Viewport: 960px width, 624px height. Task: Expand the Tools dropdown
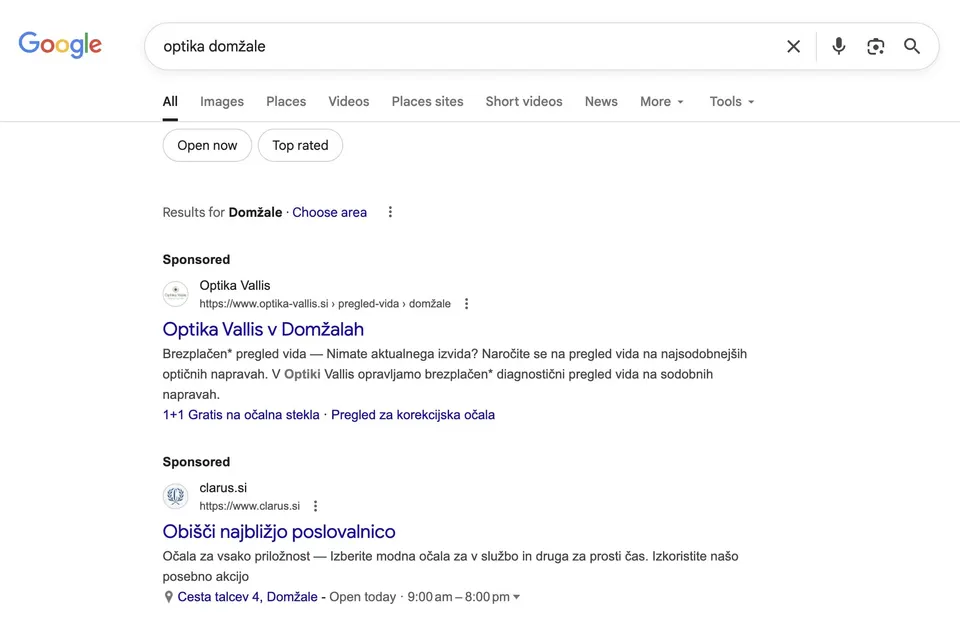tap(732, 102)
